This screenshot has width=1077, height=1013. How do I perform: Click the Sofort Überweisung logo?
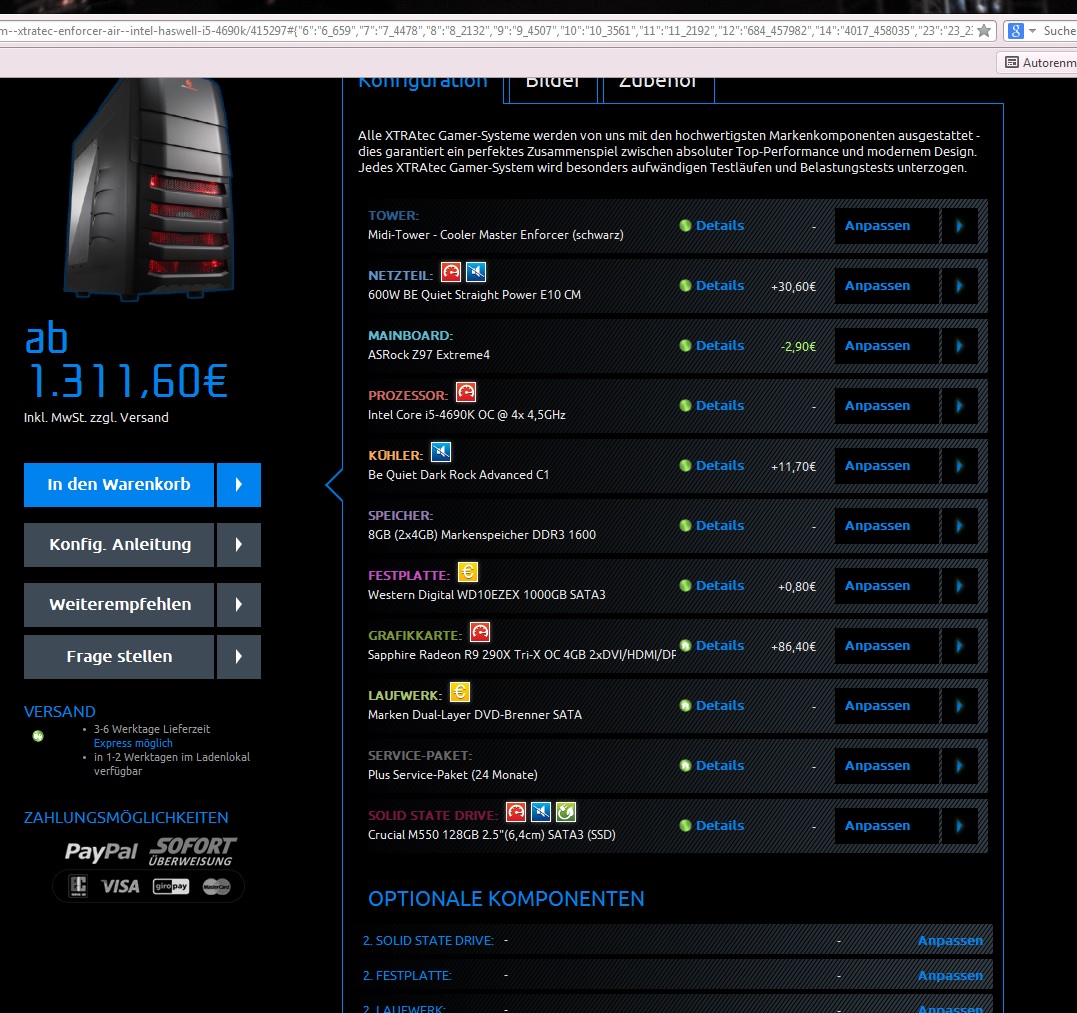point(192,852)
